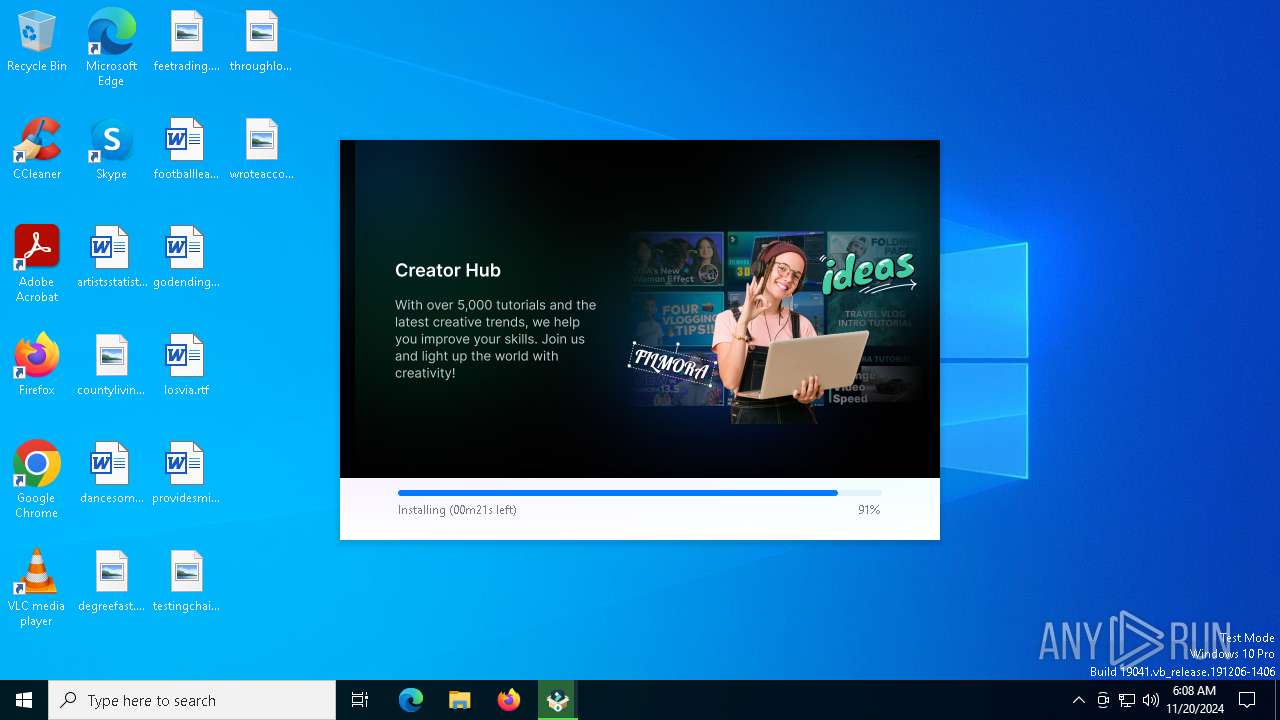Select the artistsstatist Word document
The height and width of the screenshot is (720, 1280).
coord(111,257)
